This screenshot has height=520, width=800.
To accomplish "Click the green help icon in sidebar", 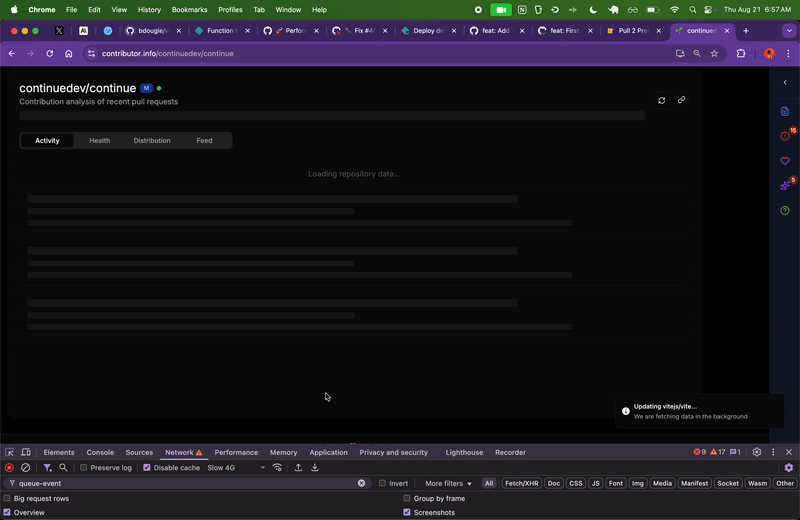I will tap(785, 211).
